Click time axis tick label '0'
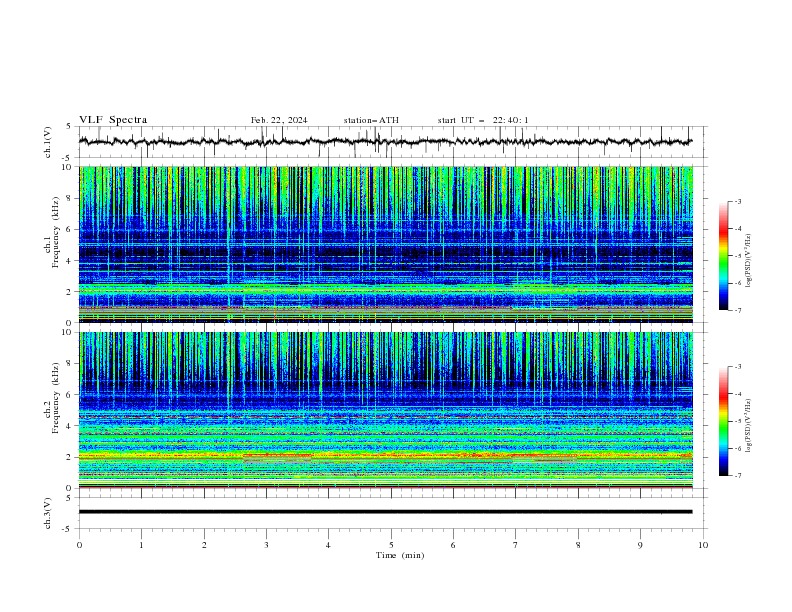 79,545
